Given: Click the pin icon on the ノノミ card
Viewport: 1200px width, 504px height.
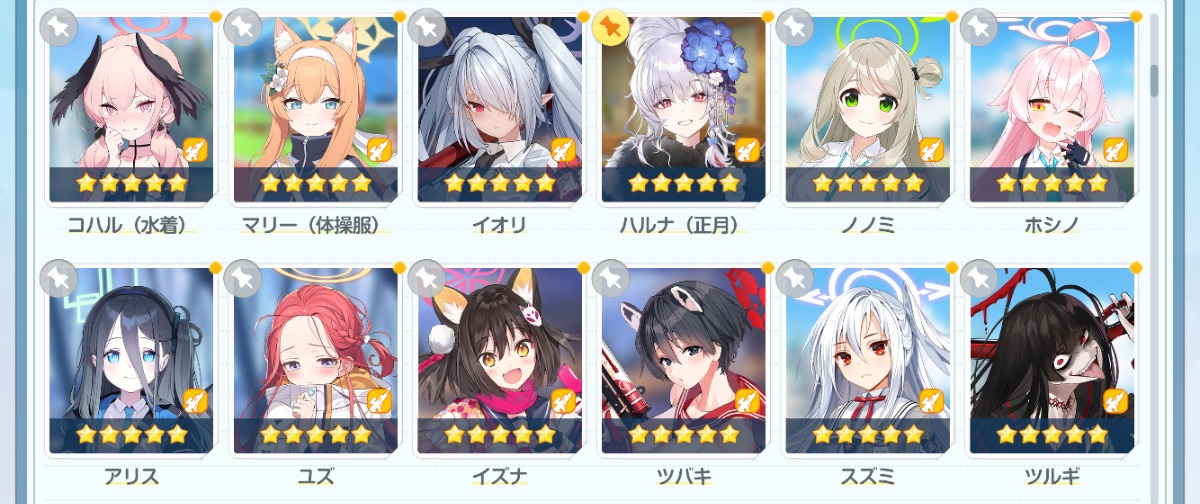Looking at the screenshot, I should click(x=795, y=27).
